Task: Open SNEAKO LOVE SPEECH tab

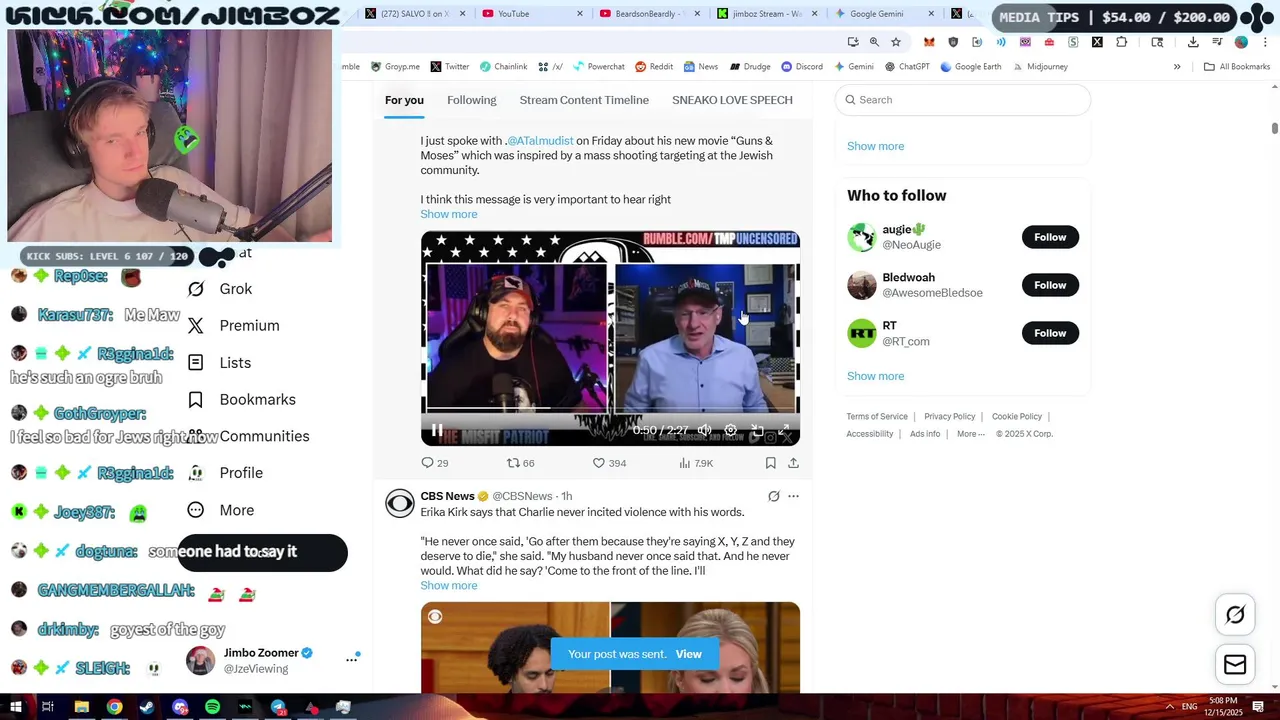Action: [732, 100]
